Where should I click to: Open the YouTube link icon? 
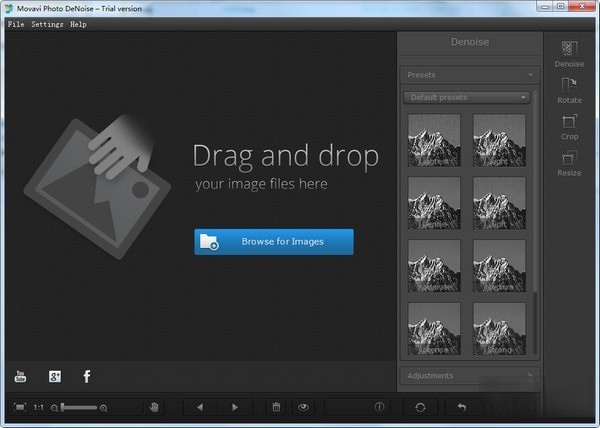[x=20, y=376]
